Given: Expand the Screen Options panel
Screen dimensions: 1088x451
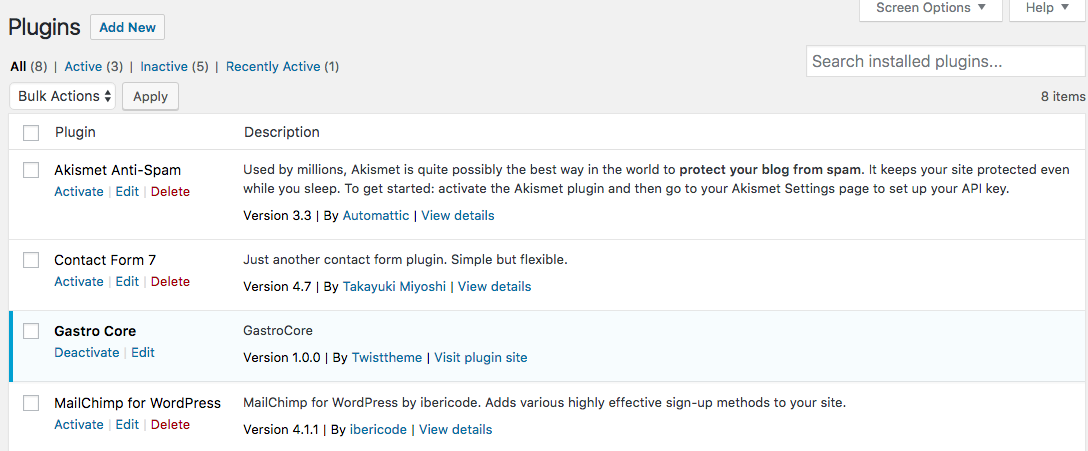Looking at the screenshot, I should pyautogui.click(x=930, y=8).
